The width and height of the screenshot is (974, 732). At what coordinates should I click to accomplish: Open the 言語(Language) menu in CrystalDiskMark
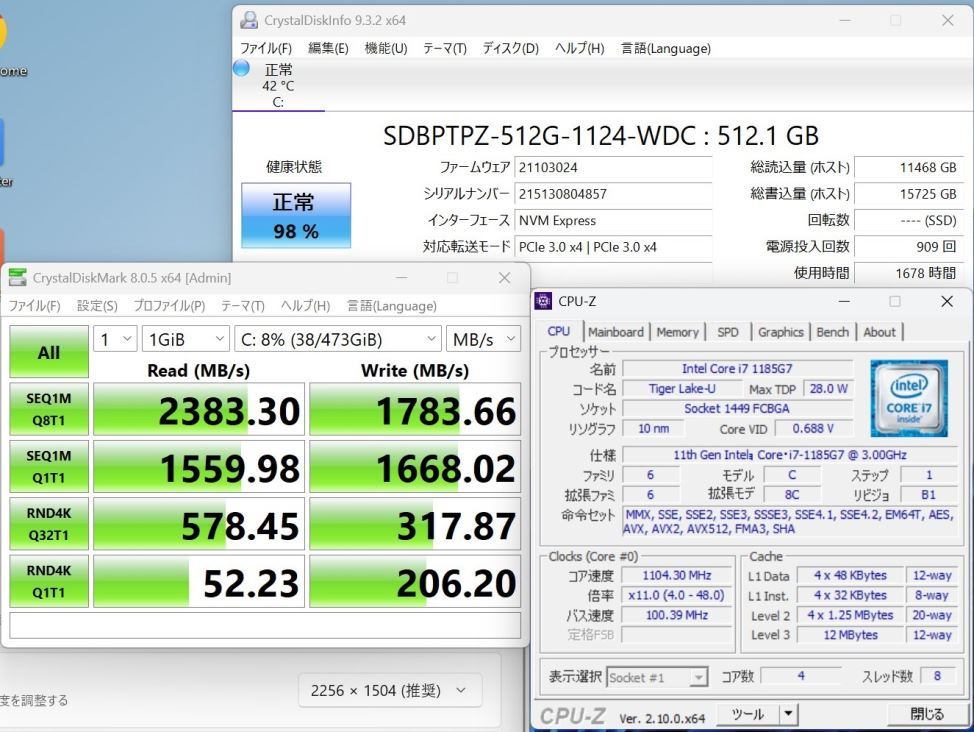[x=391, y=306]
